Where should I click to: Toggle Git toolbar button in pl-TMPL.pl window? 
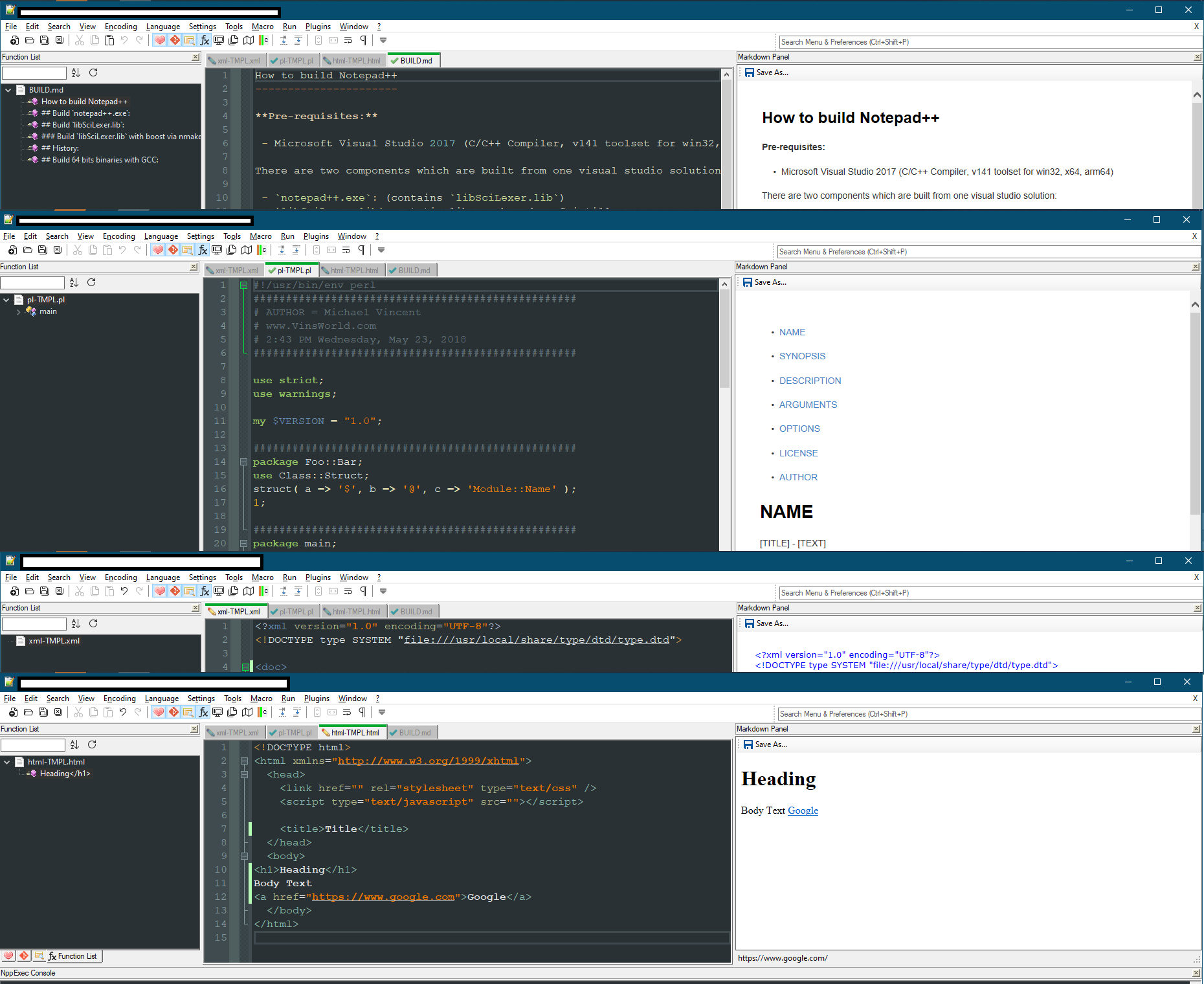coord(173,250)
